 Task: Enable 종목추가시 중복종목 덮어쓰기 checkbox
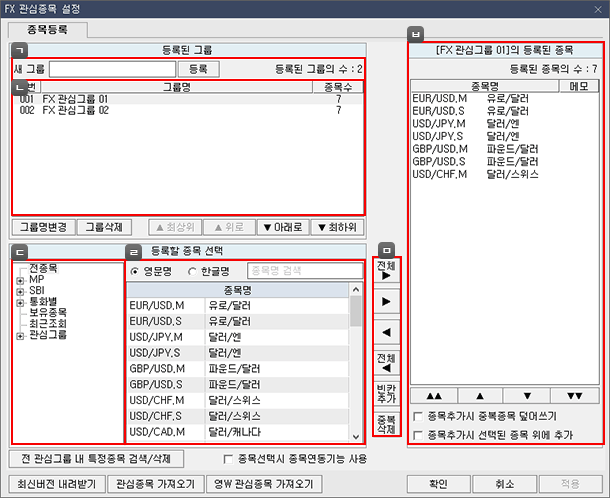(418, 417)
